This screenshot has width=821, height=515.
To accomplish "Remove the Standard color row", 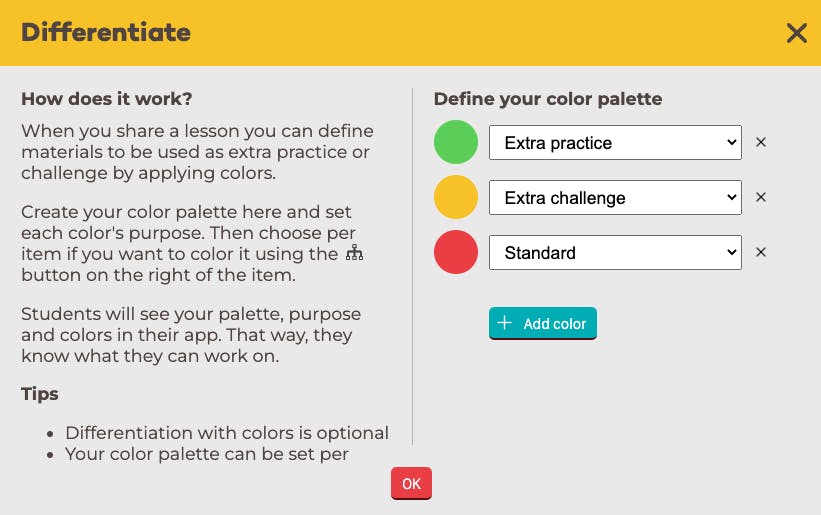I will pyautogui.click(x=761, y=253).
